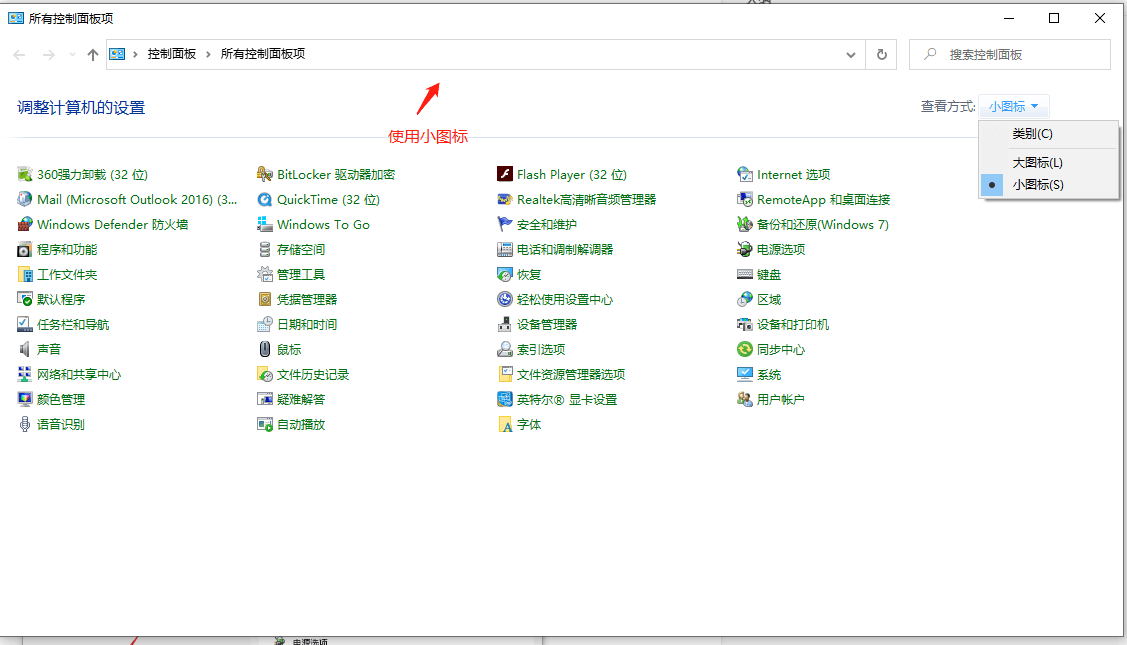Go up one folder level
The image size is (1127, 645).
(93, 55)
